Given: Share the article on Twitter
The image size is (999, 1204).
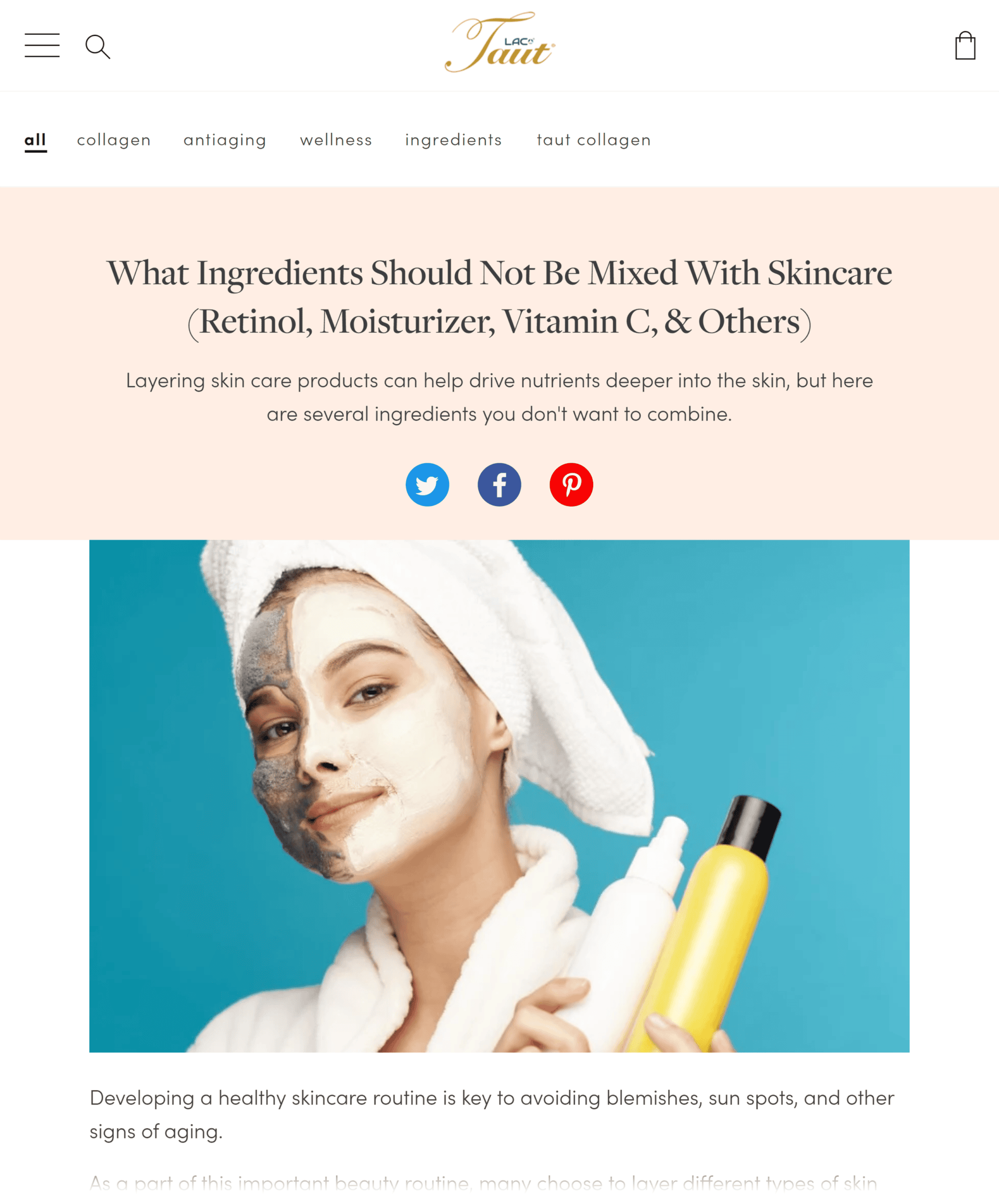Looking at the screenshot, I should tap(427, 485).
